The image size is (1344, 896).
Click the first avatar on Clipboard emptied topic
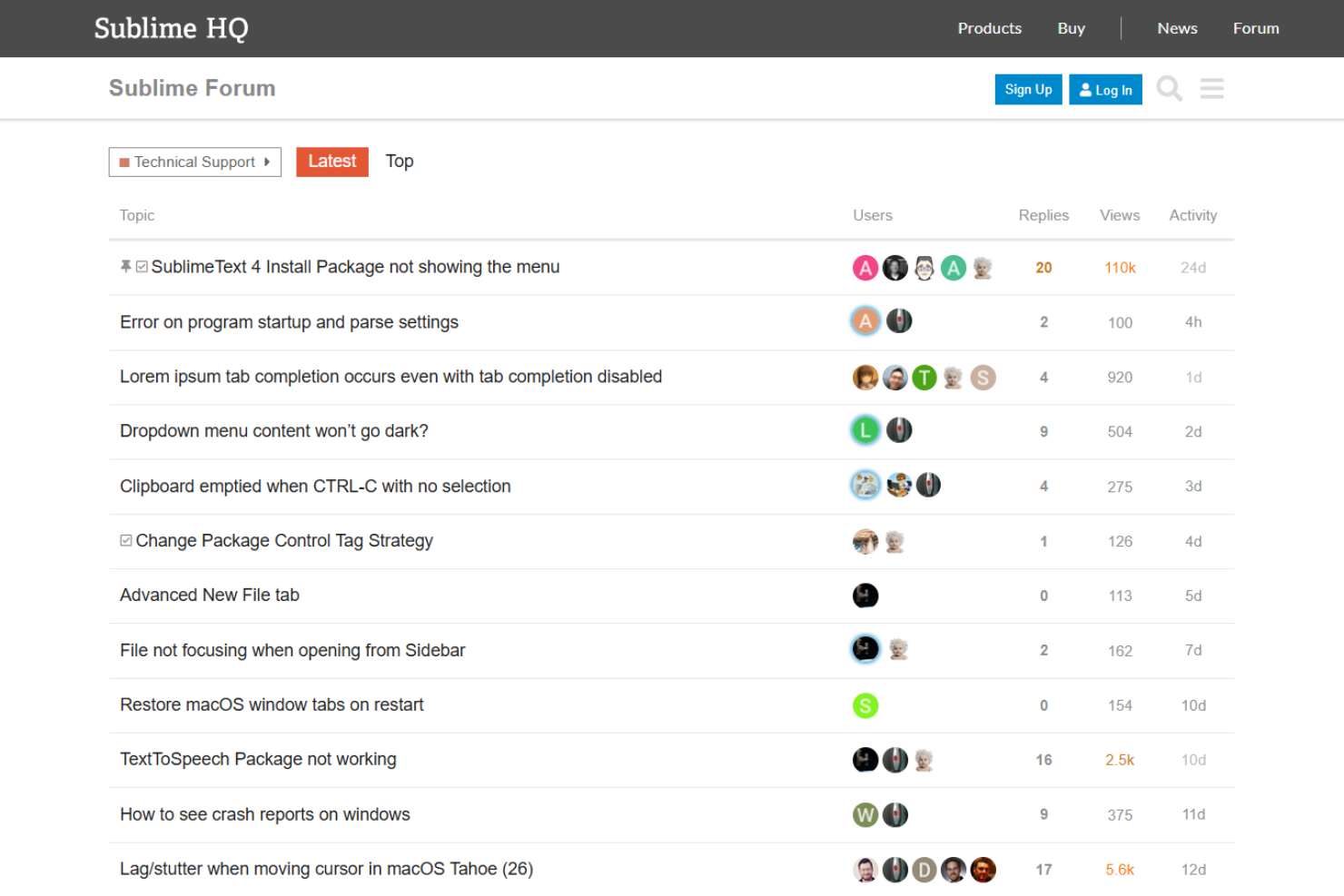coord(865,486)
